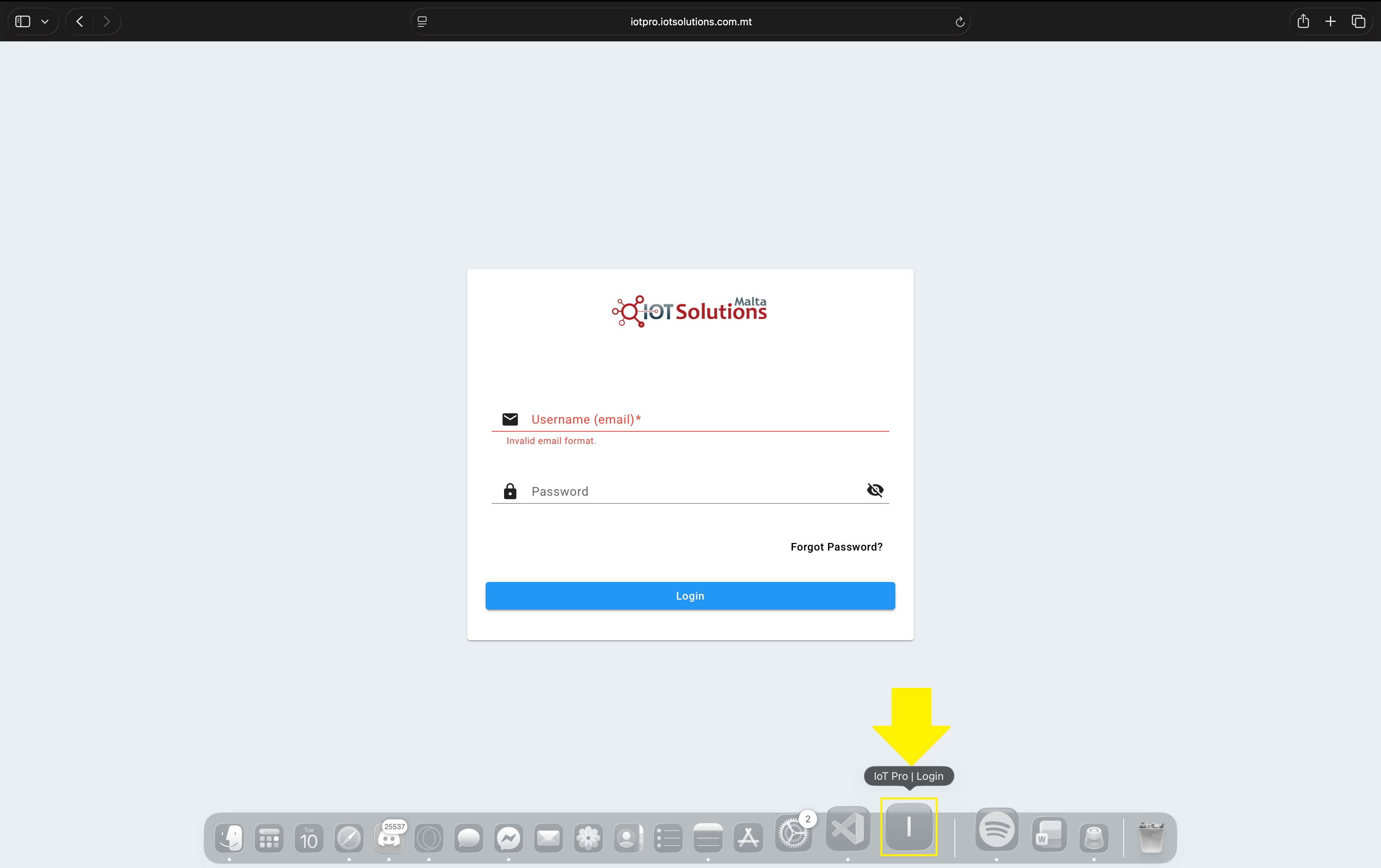Focus the Password field
The height and width of the screenshot is (868, 1381).
(690, 492)
